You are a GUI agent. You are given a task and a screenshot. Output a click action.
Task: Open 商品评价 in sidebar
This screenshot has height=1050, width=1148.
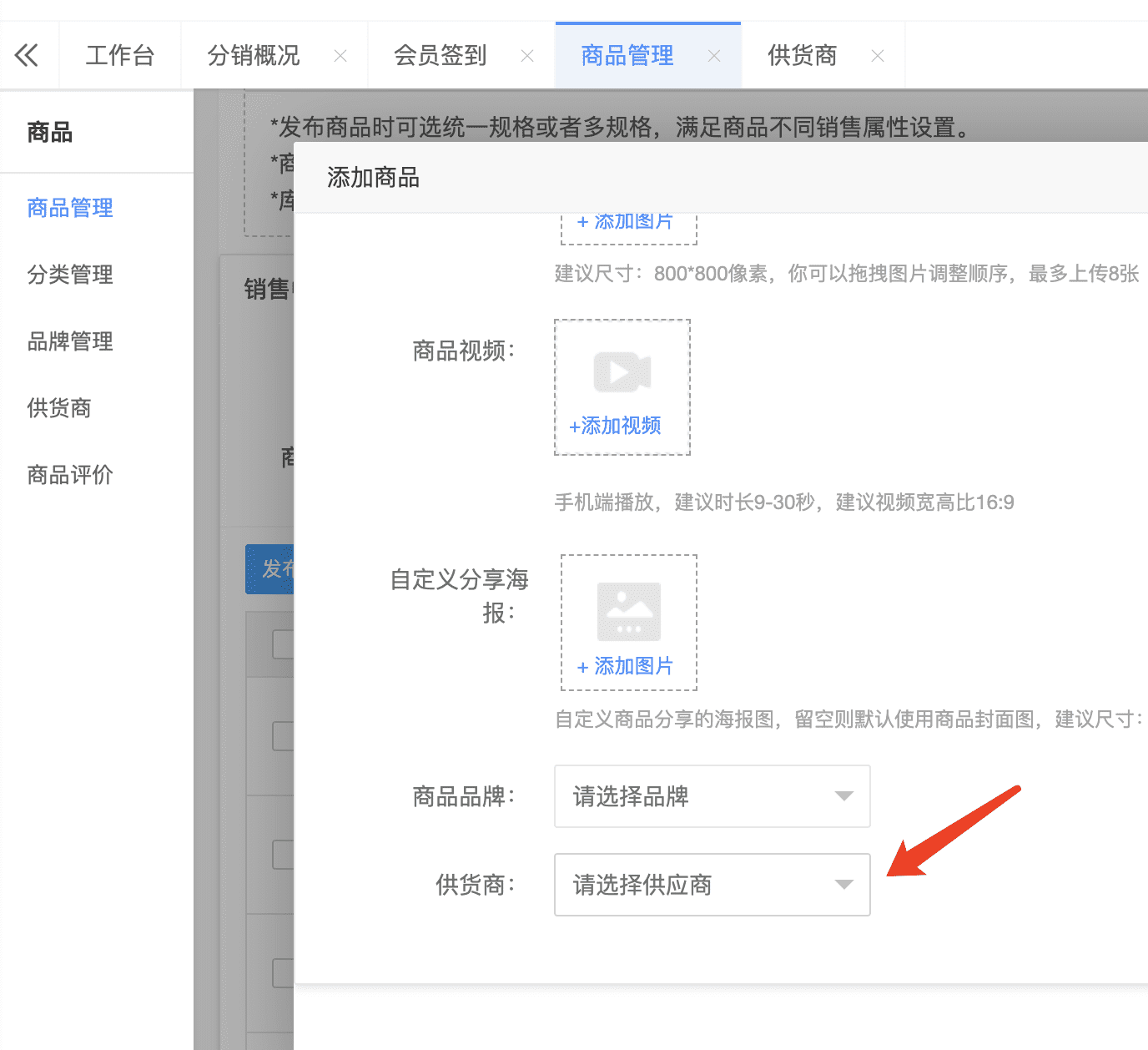pos(70,475)
